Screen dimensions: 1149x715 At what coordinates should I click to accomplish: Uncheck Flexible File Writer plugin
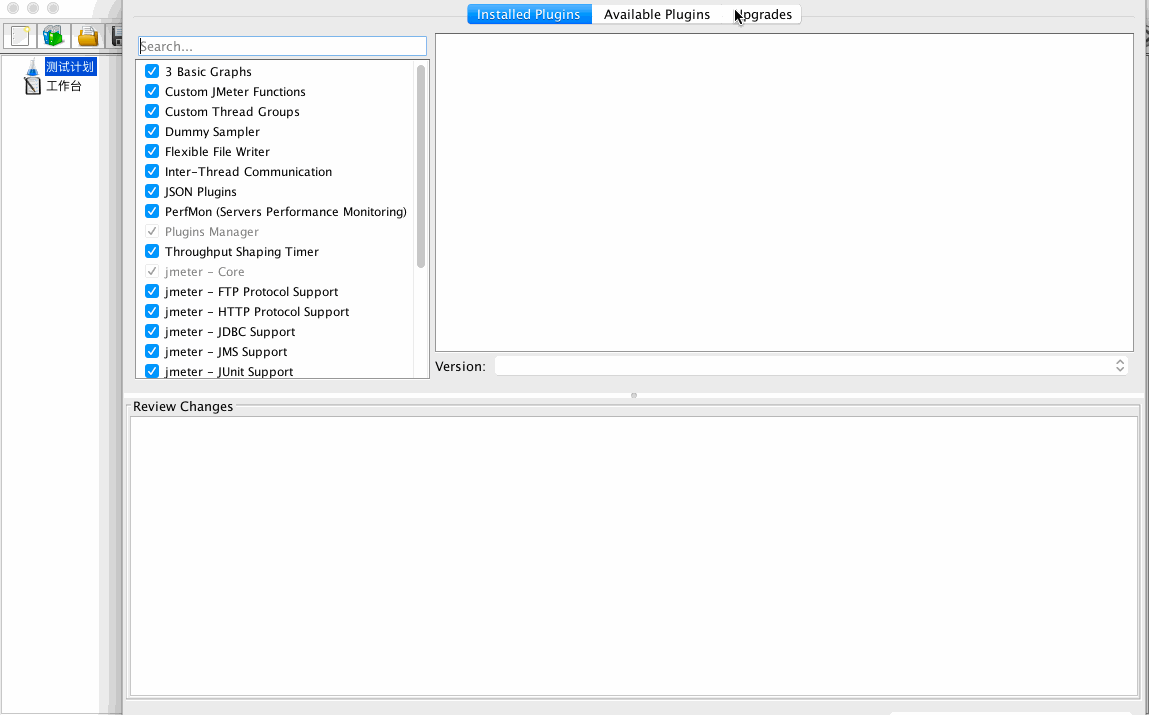coord(152,151)
